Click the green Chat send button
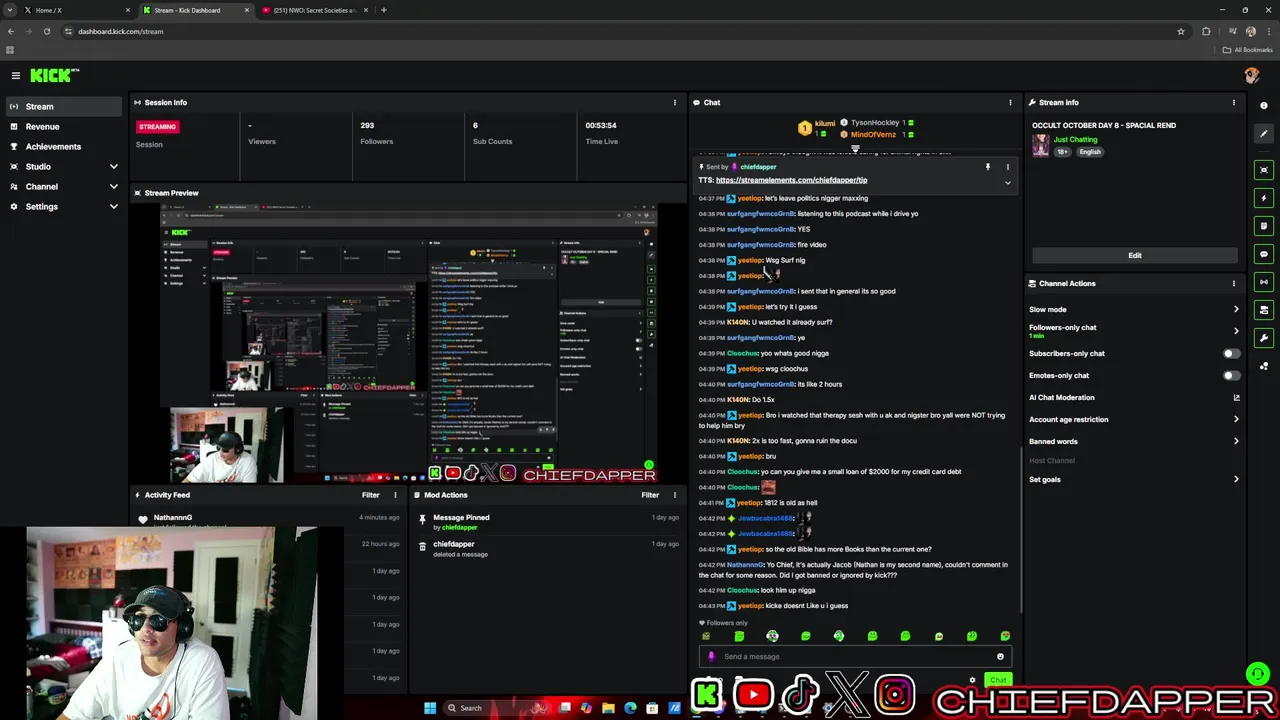 [x=998, y=680]
